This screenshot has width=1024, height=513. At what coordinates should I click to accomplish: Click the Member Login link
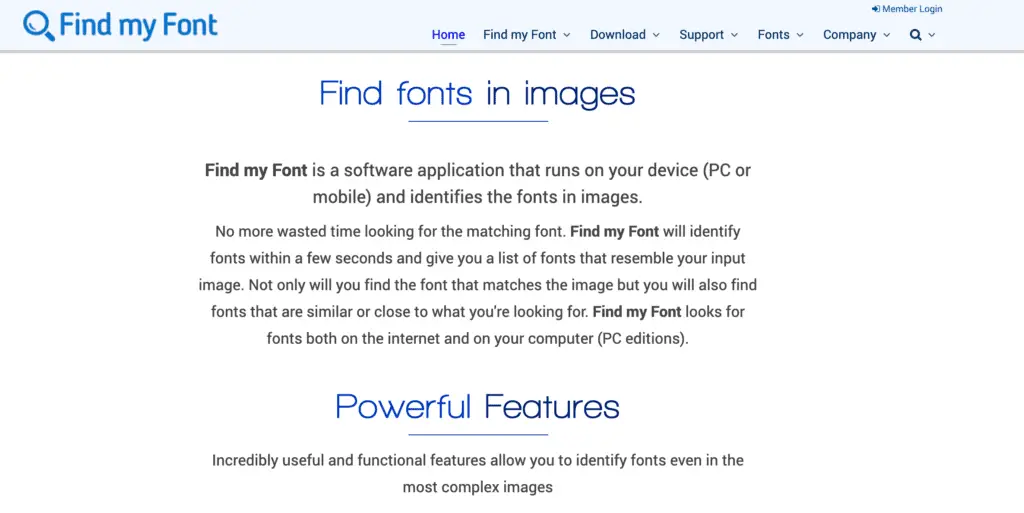tap(907, 9)
